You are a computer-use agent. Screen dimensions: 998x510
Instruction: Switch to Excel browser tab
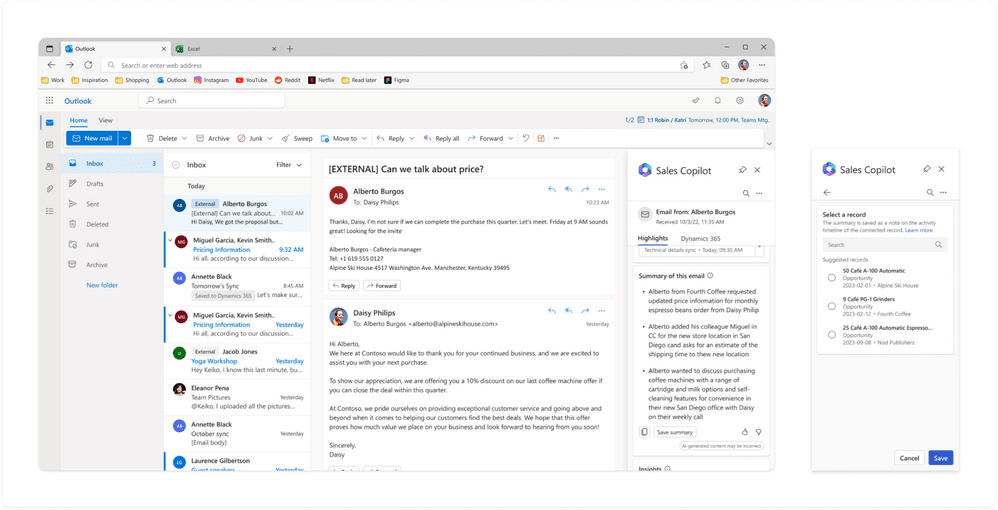[x=226, y=48]
